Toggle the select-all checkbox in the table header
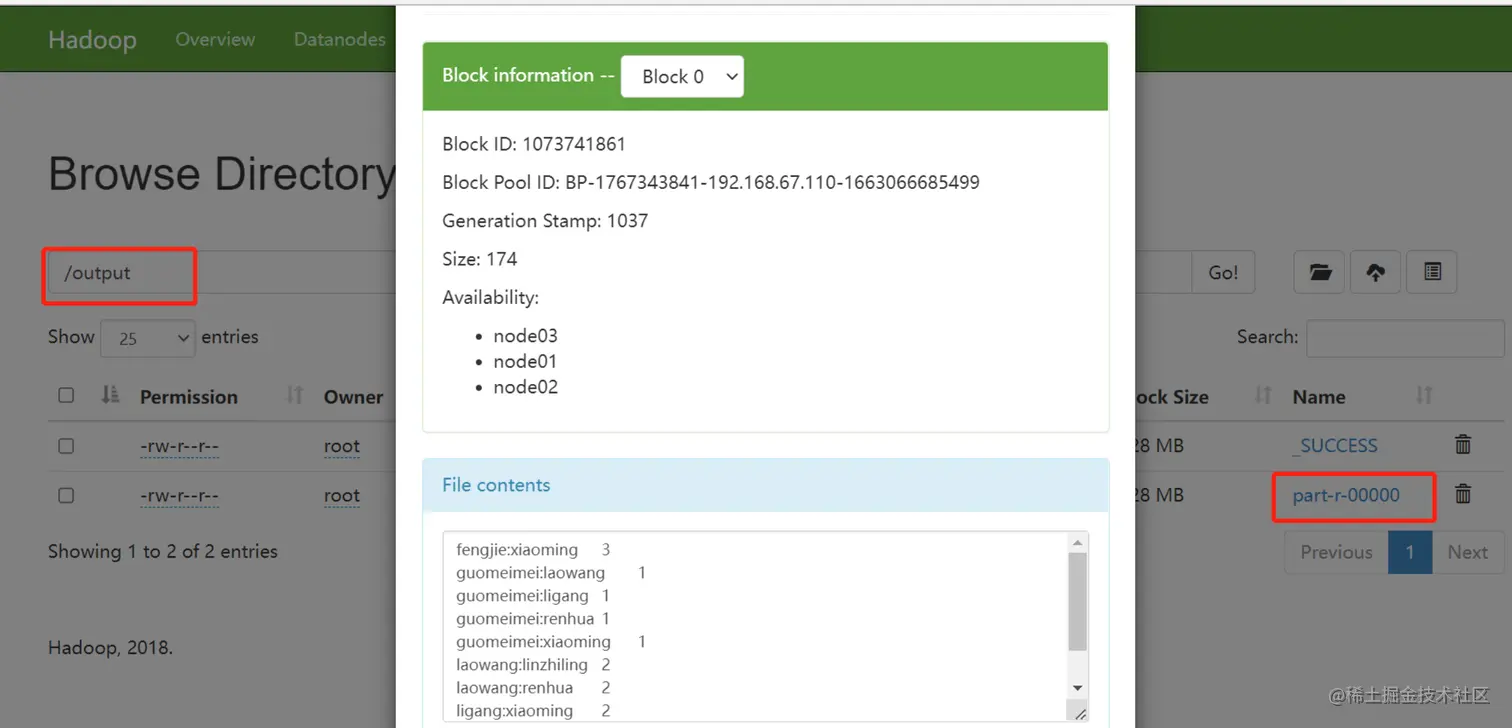 66,395
